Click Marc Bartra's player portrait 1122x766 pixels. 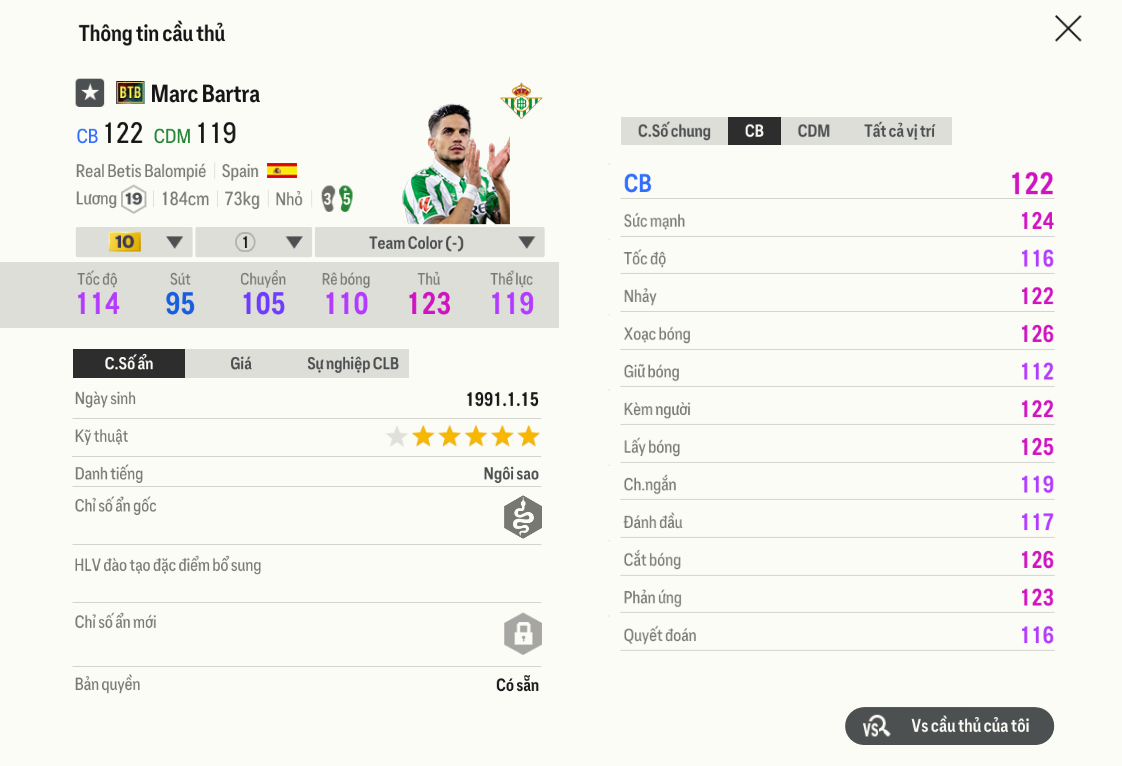click(x=456, y=165)
